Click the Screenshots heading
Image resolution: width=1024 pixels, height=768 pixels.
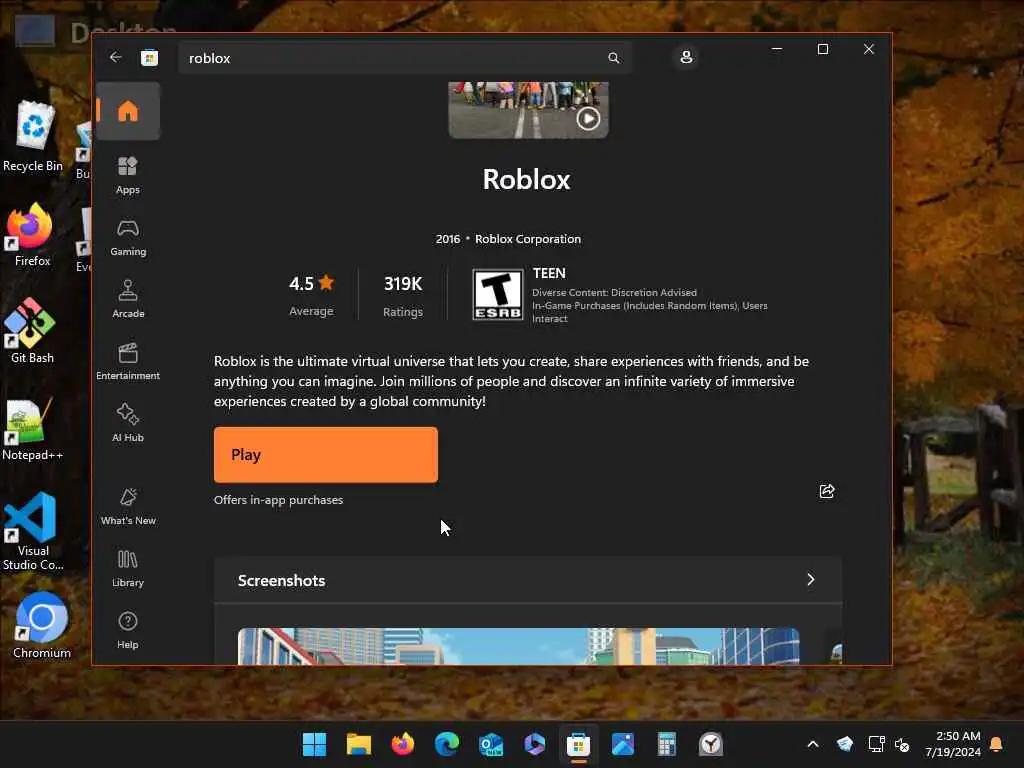(281, 581)
